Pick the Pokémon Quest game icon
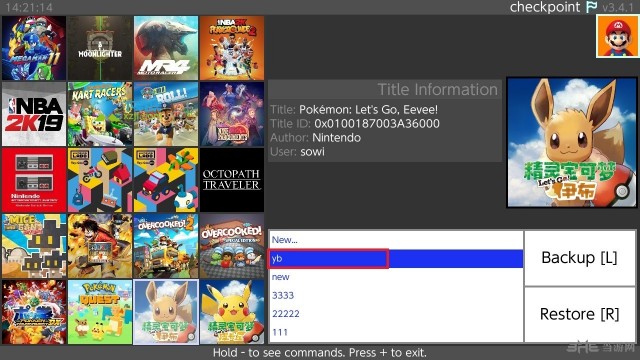This screenshot has width=640, height=360. click(100, 312)
